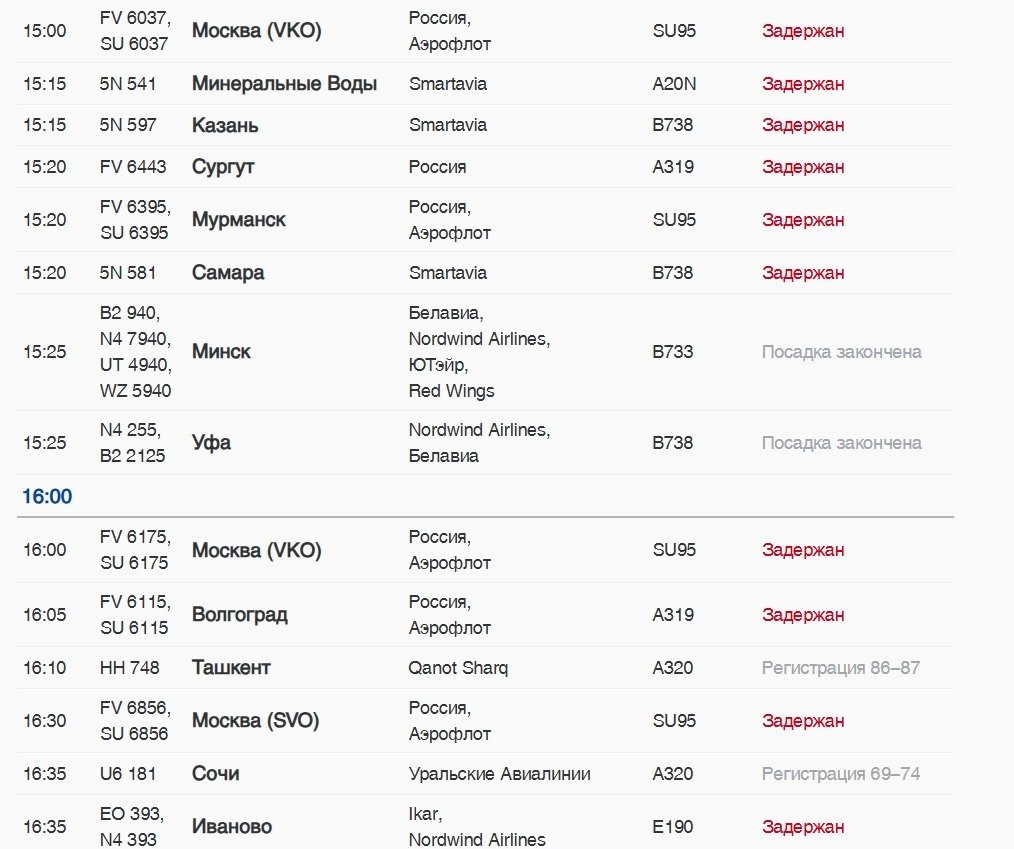
Task: Click the Мурманск flight destination
Action: point(239,220)
